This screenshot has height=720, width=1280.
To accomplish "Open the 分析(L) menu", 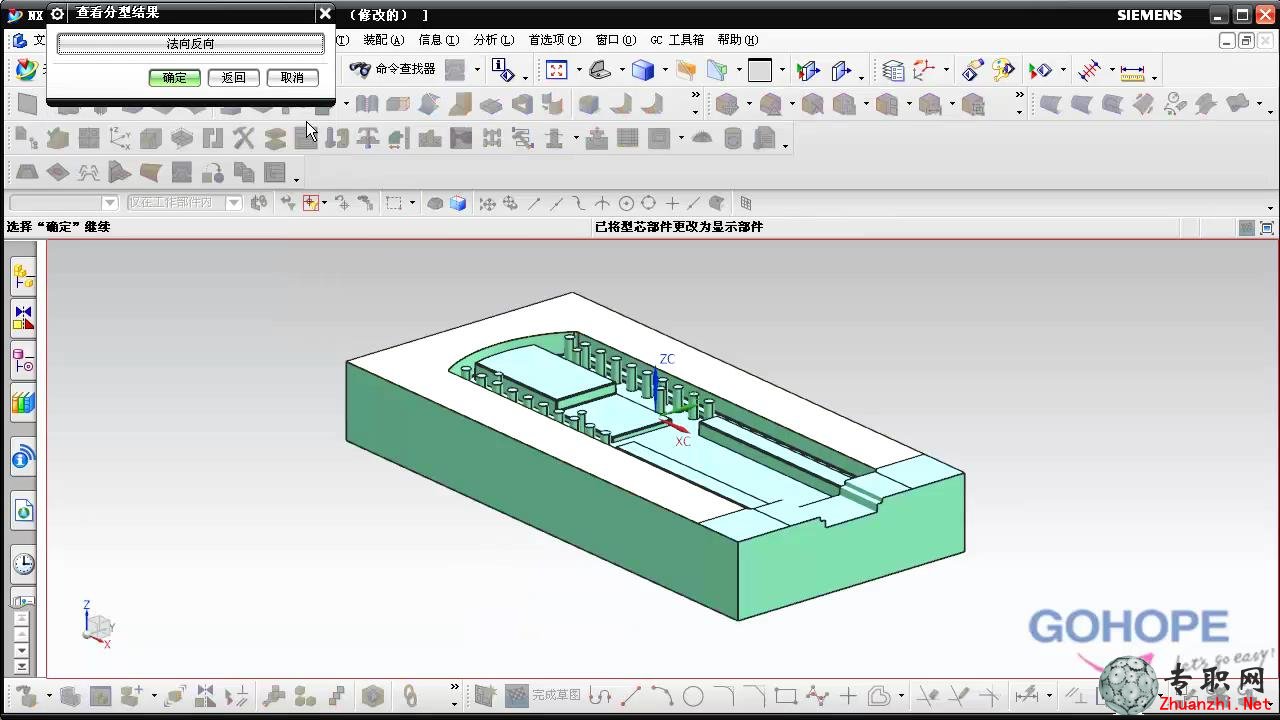I will (493, 40).
